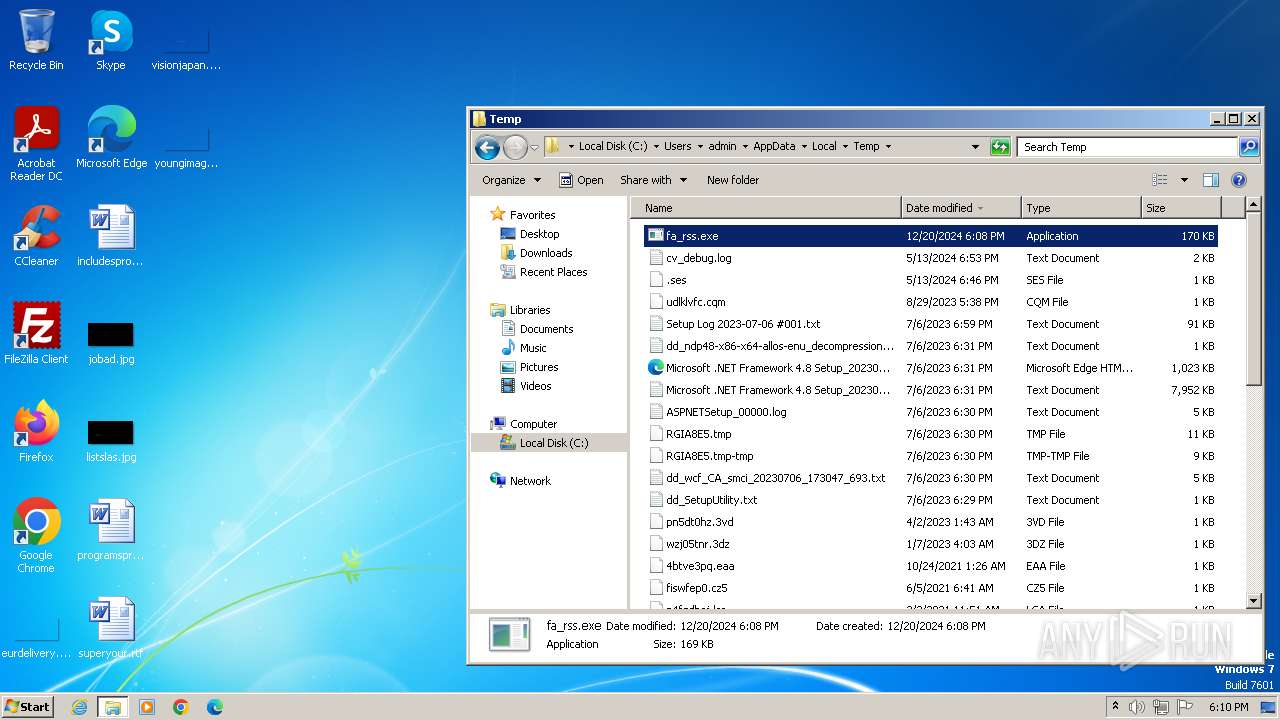Screen dimensions: 1280x720
Task: Sort by Type column header
Action: 1081,208
